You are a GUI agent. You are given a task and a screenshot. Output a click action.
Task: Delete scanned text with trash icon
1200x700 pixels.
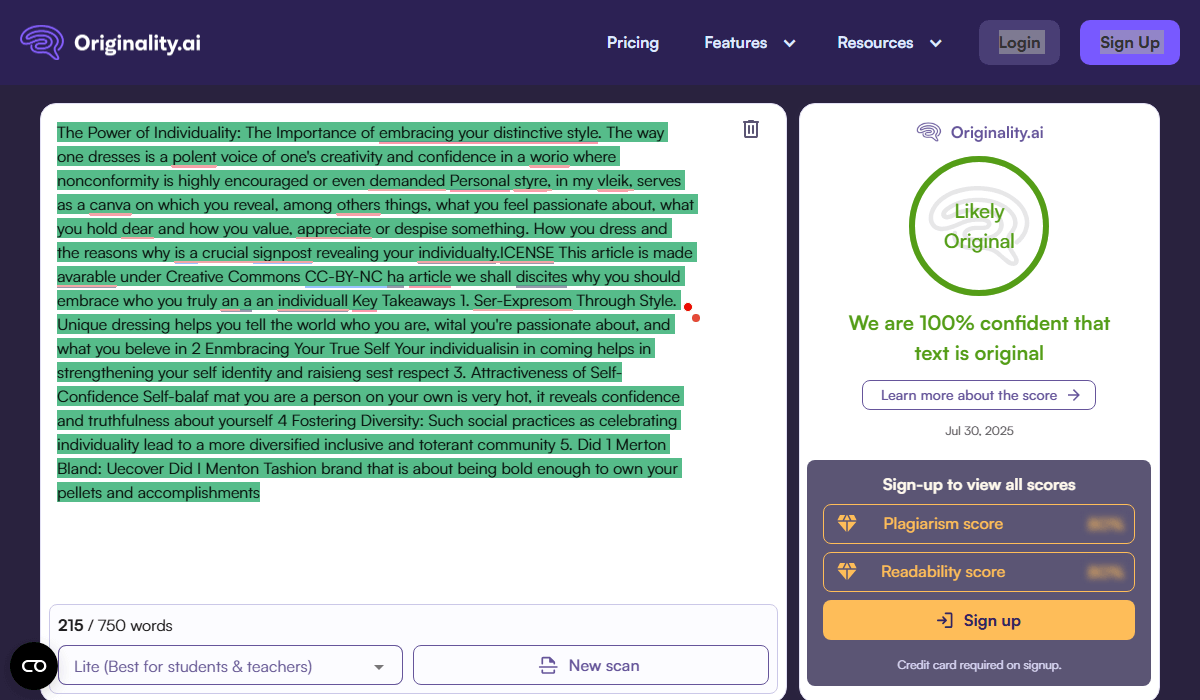pos(751,129)
